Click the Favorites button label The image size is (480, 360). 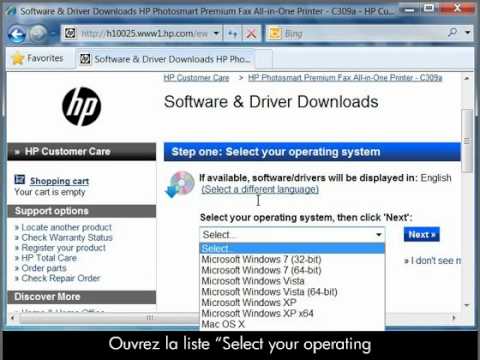point(45,58)
